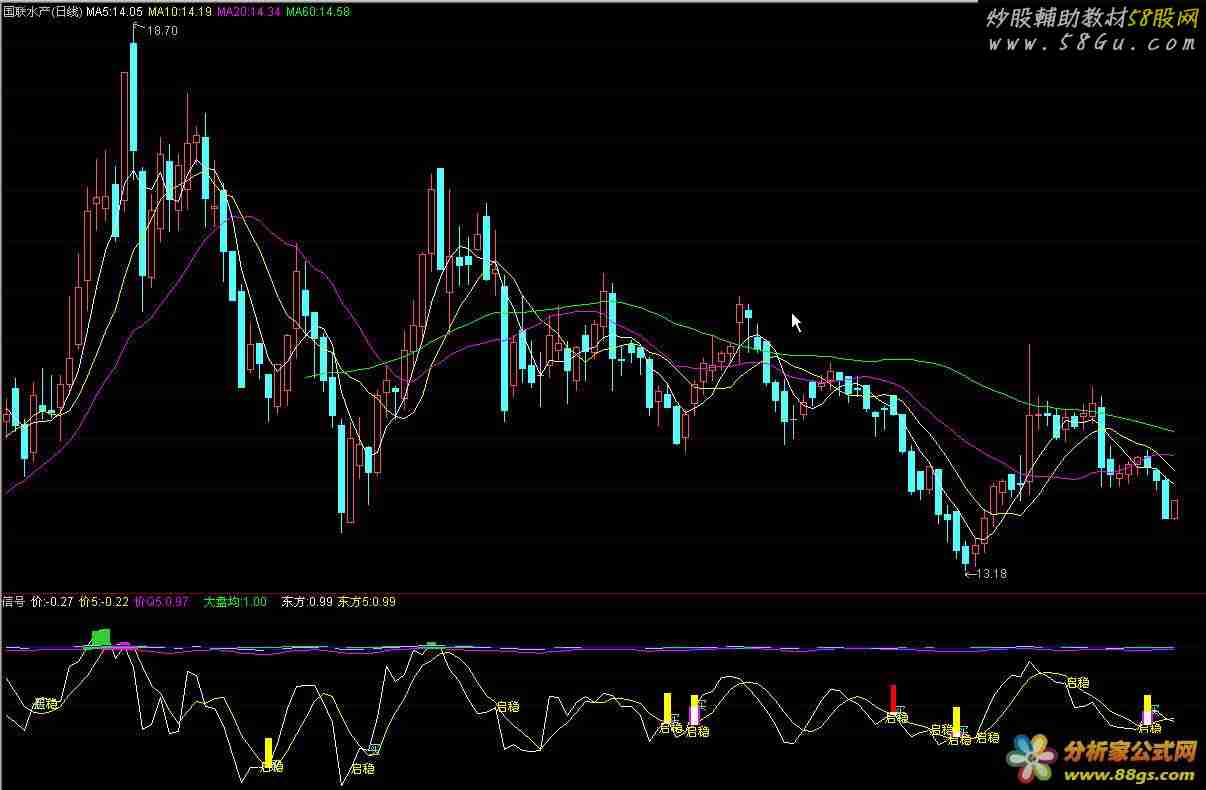Select the 价5:-0.22 indicator value
Image resolution: width=1206 pixels, height=790 pixels.
tap(104, 602)
